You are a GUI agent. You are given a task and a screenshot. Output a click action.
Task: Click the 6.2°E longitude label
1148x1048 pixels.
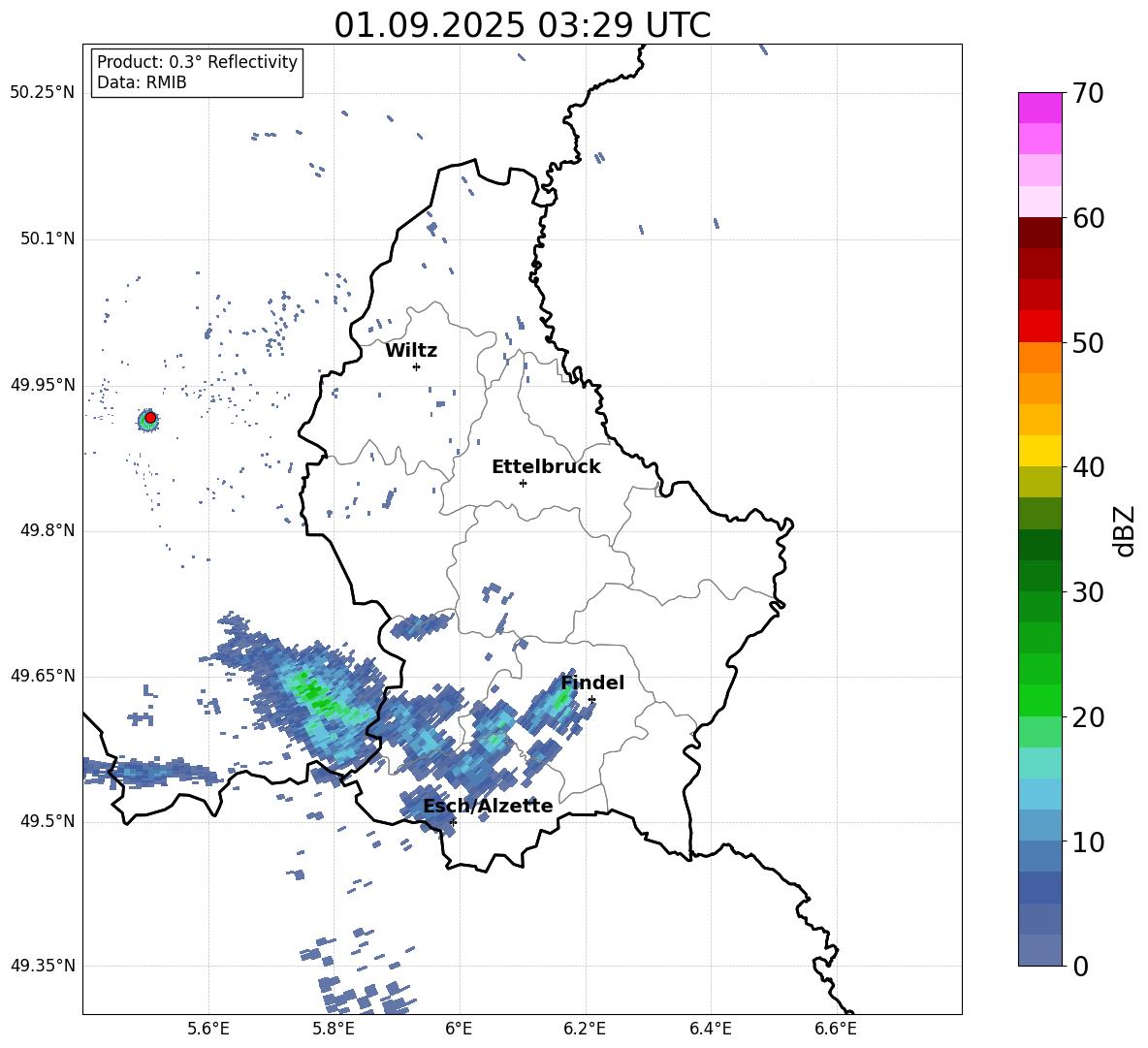(585, 1030)
